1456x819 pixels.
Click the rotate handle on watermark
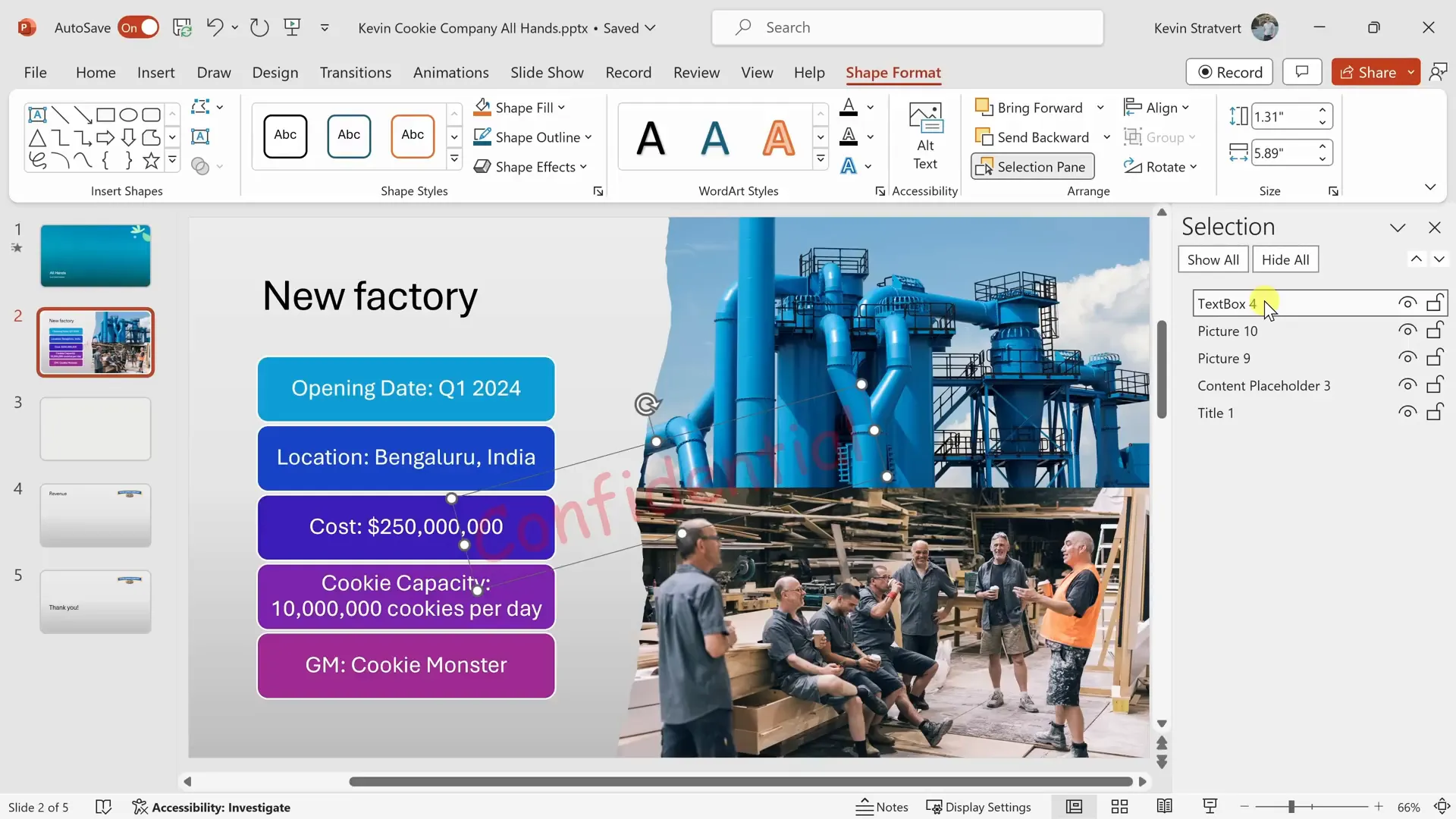coord(647,404)
